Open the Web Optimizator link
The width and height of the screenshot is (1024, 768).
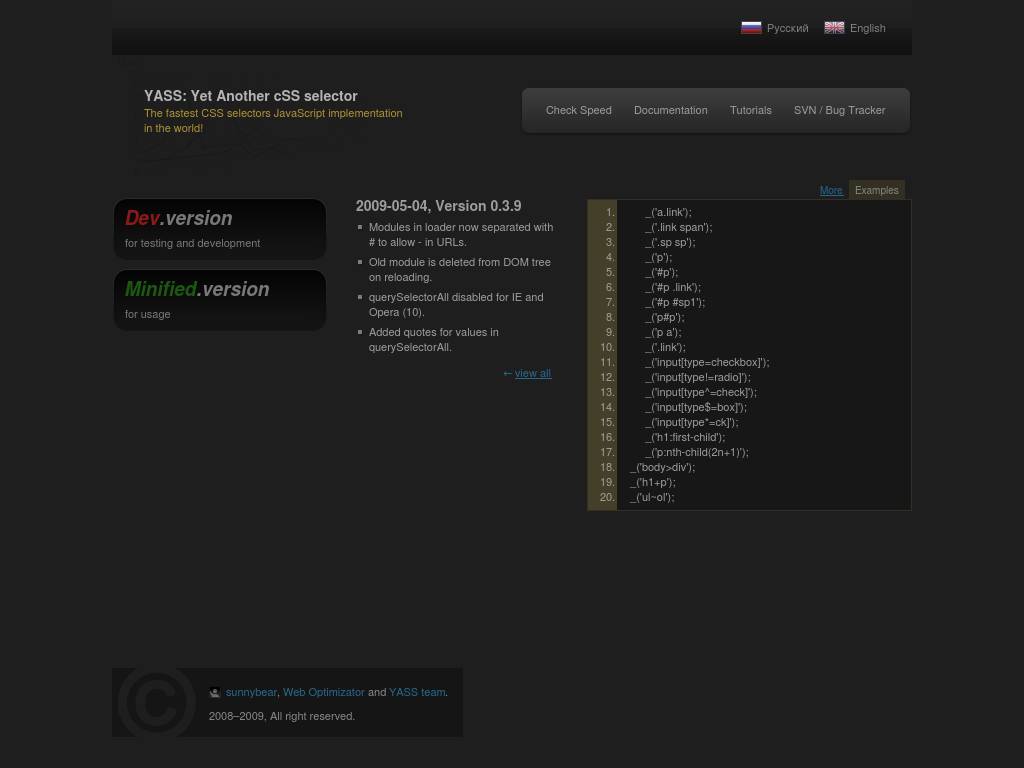[323, 692]
